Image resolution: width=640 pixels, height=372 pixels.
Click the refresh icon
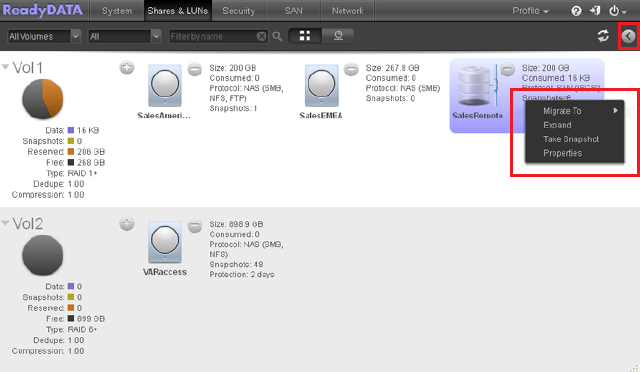coord(603,36)
